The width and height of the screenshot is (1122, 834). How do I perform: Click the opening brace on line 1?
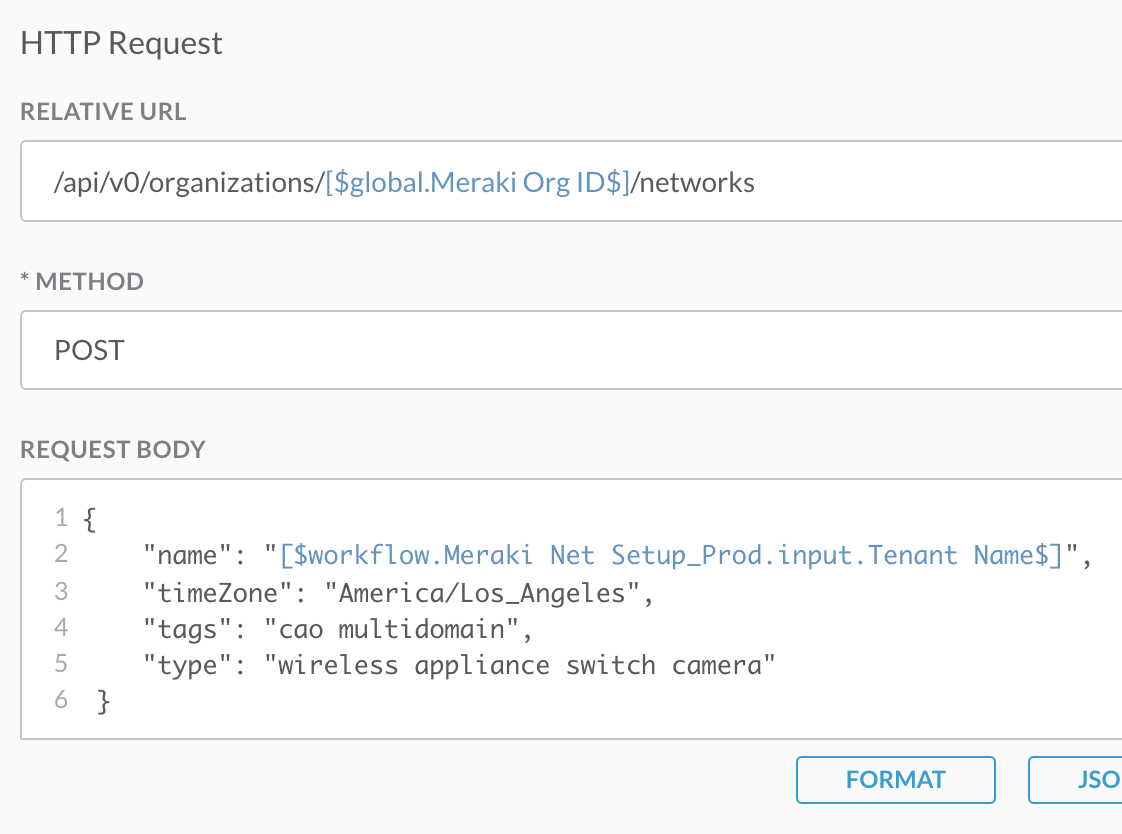(91, 518)
